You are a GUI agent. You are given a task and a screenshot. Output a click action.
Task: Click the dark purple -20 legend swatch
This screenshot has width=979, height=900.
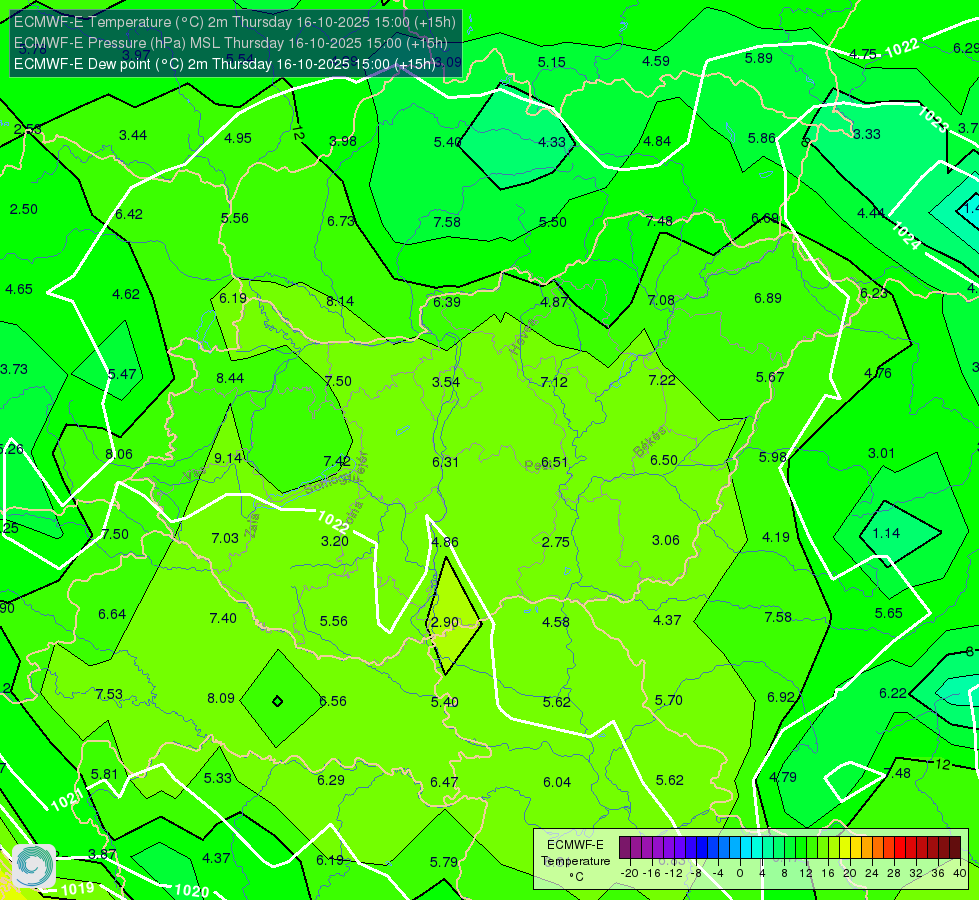pos(624,848)
